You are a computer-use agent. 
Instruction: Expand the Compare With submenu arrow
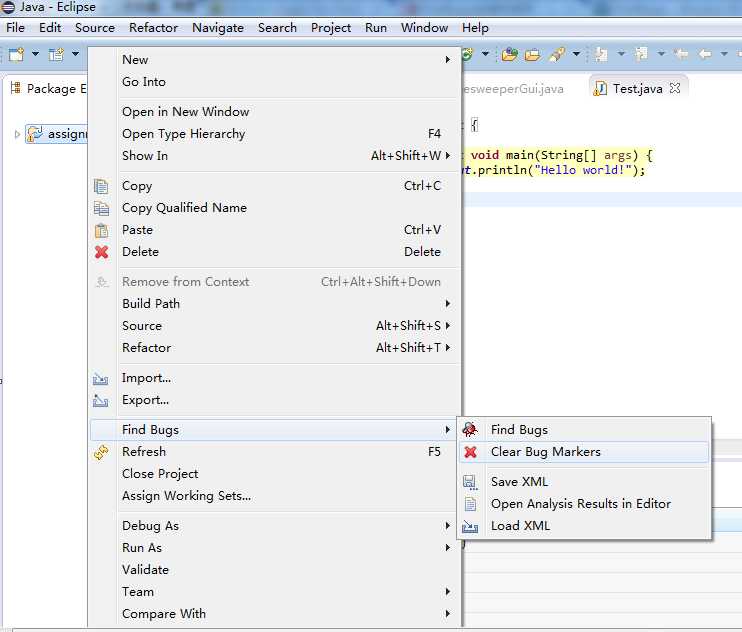pos(447,614)
